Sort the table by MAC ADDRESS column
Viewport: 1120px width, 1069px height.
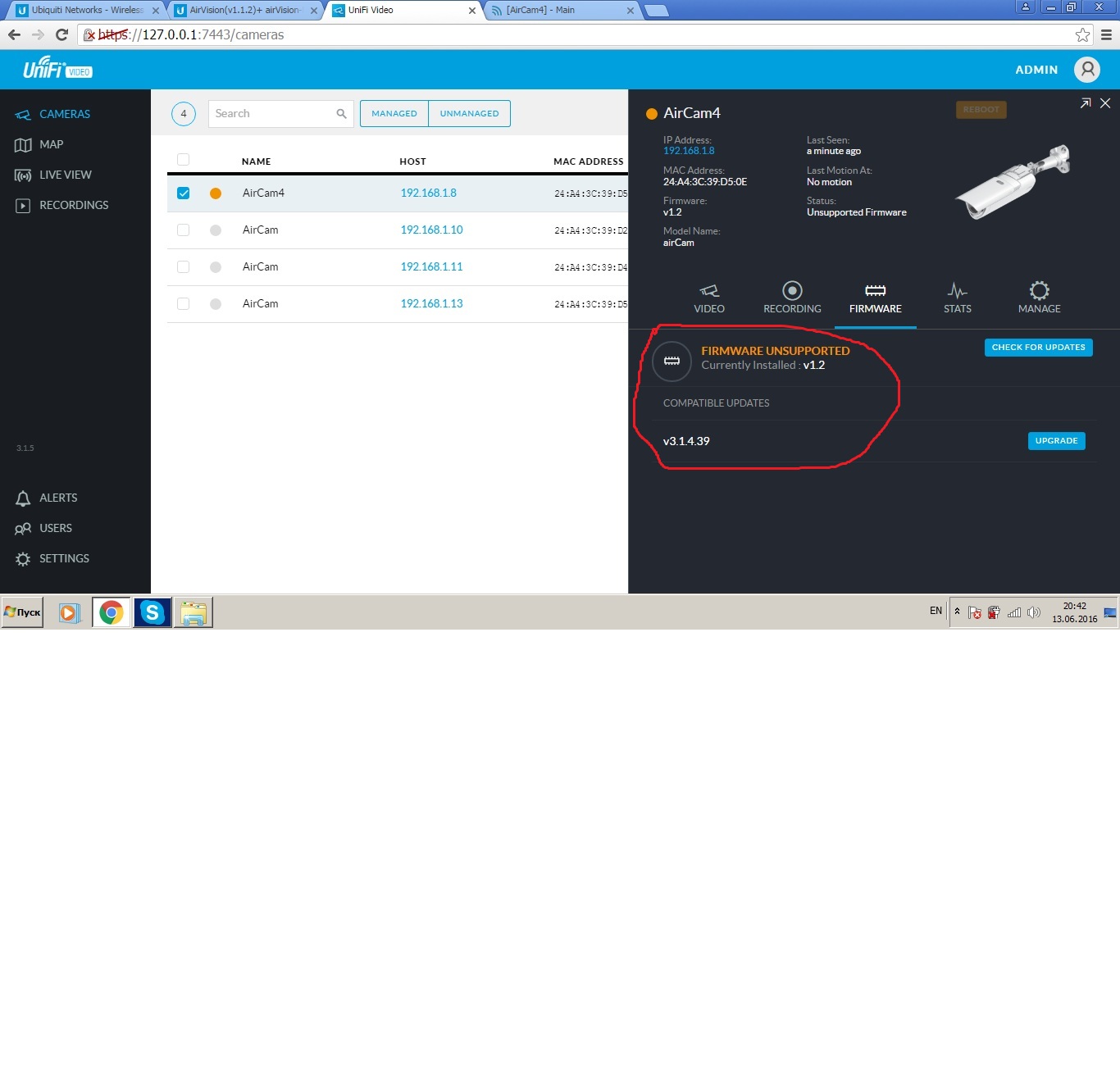(x=589, y=161)
